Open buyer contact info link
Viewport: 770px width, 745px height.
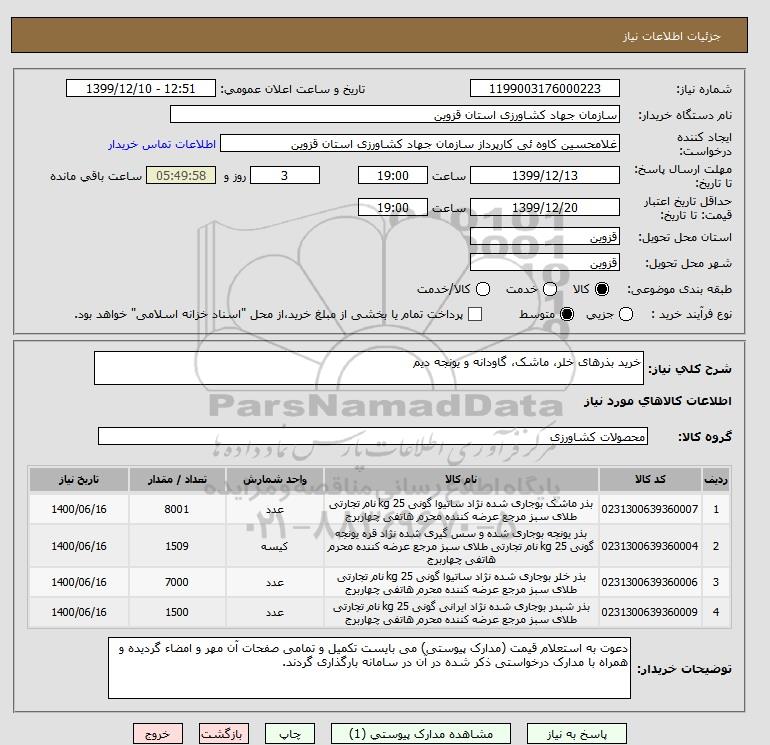point(162,144)
